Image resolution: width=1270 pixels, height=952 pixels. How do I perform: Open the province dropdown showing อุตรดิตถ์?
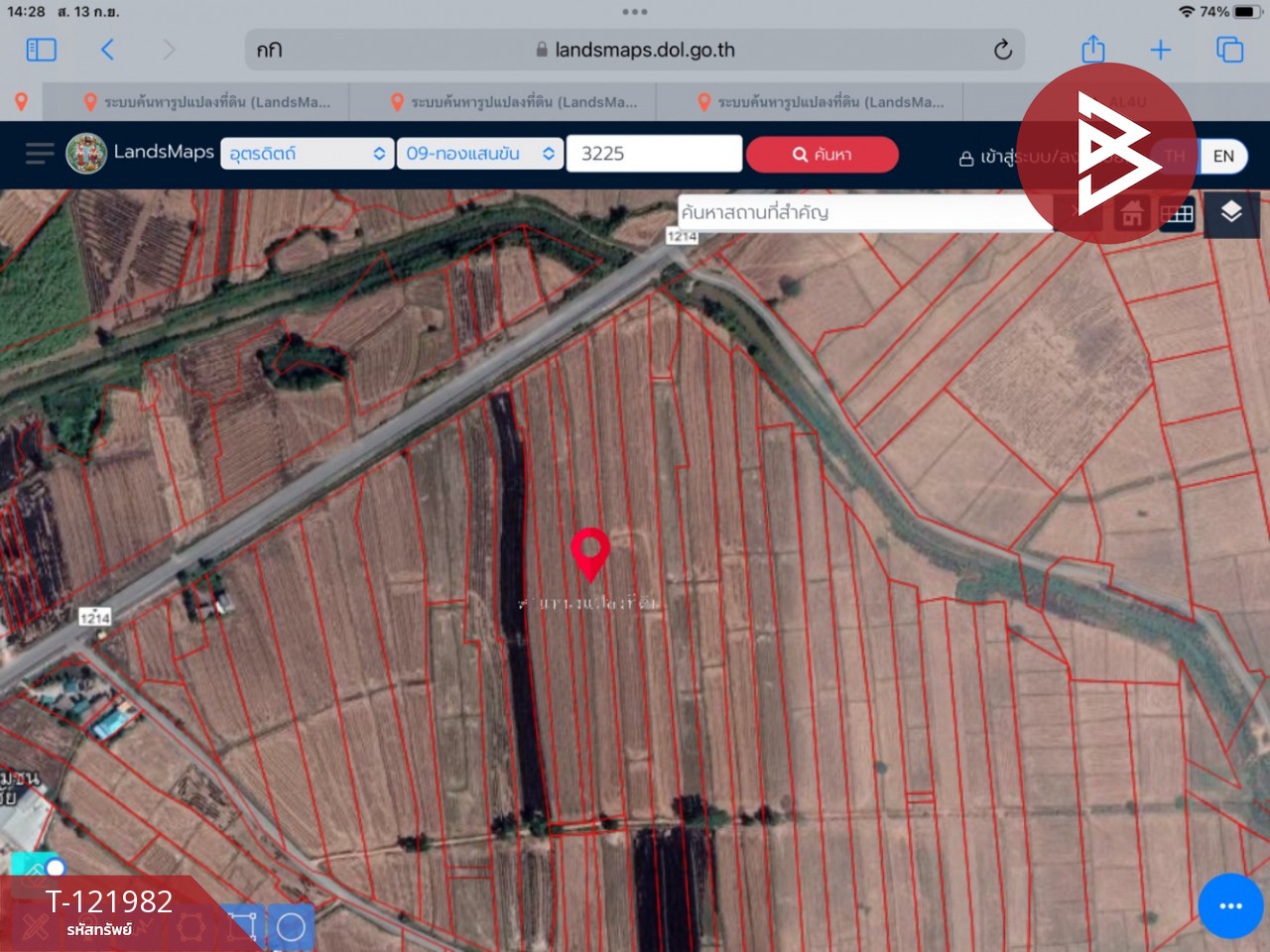coord(306,154)
